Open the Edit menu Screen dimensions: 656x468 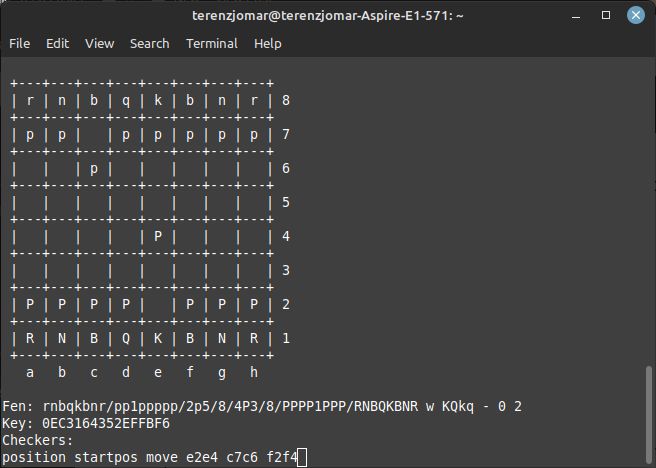tap(57, 43)
